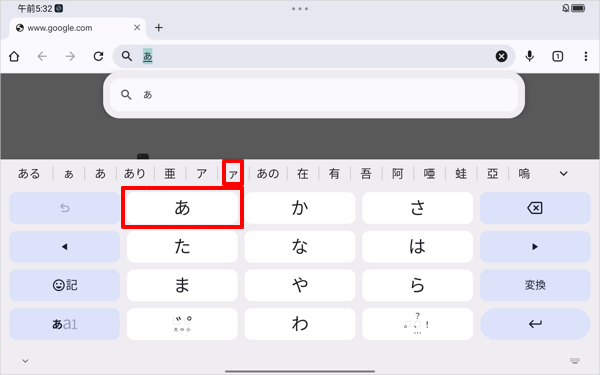Viewport: 600px width, 375px height.
Task: Select the 嗚 kanji candidate
Action: [524, 174]
